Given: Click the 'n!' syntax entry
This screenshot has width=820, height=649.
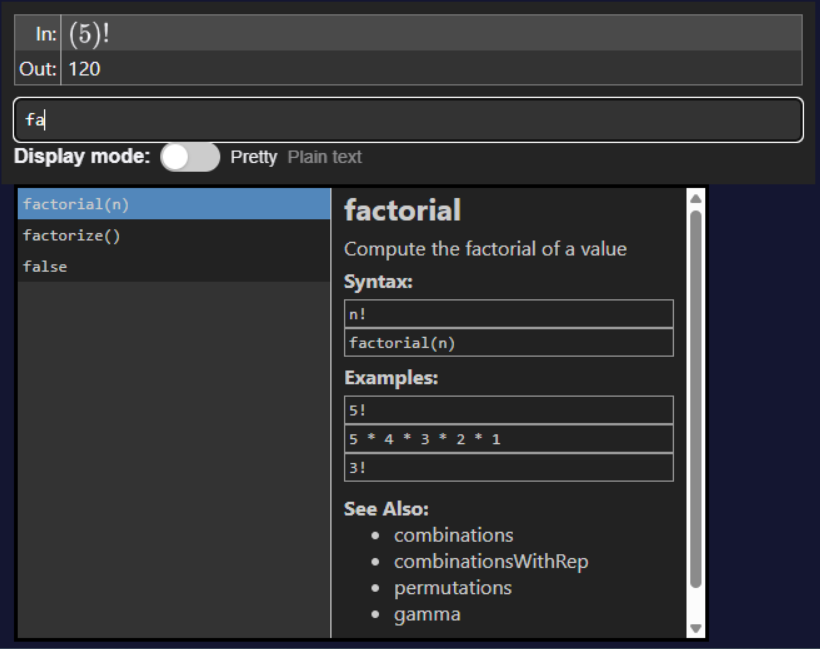Looking at the screenshot, I should point(509,313).
